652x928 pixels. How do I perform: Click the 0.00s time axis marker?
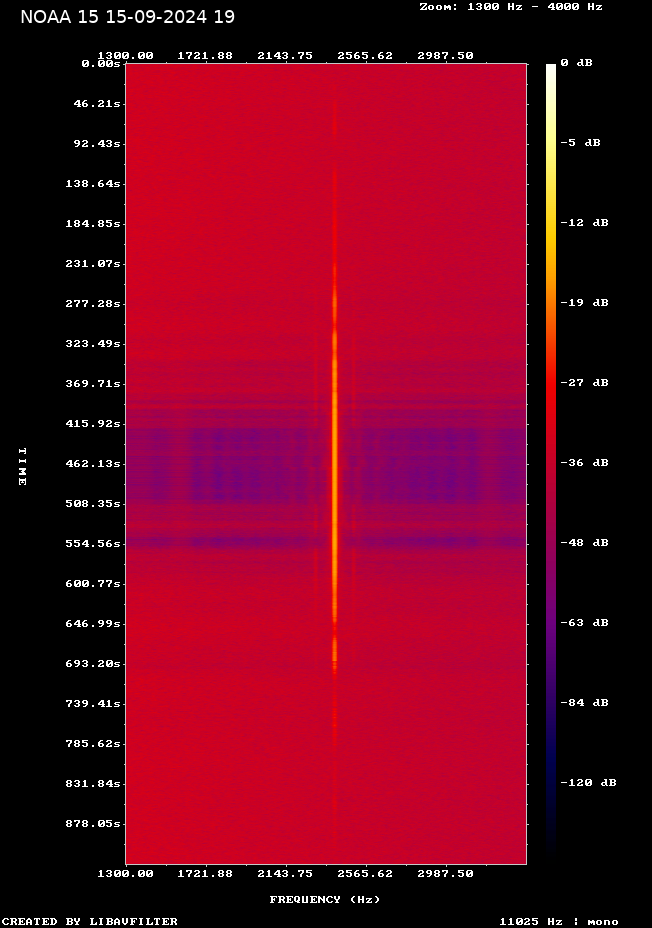pyautogui.click(x=101, y=63)
